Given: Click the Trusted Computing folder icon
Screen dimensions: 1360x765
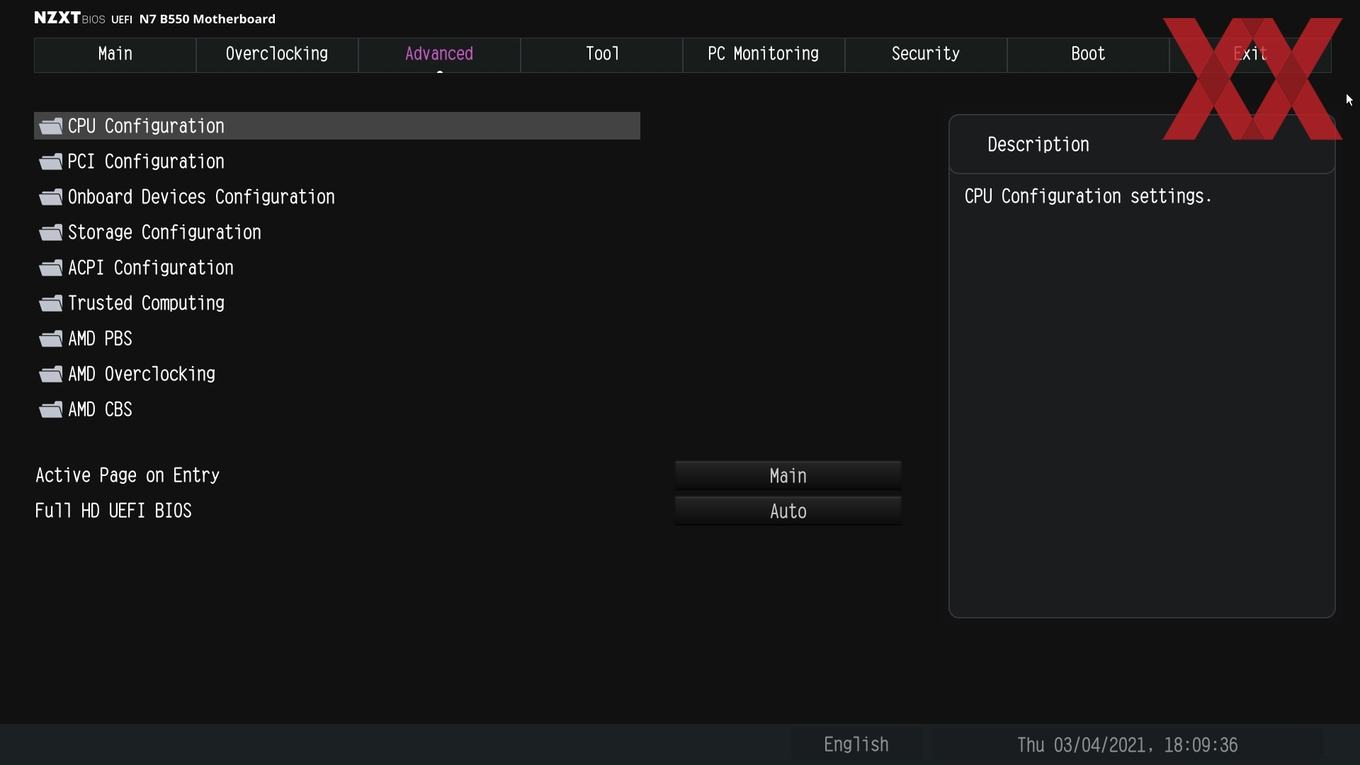Looking at the screenshot, I should tap(51, 303).
